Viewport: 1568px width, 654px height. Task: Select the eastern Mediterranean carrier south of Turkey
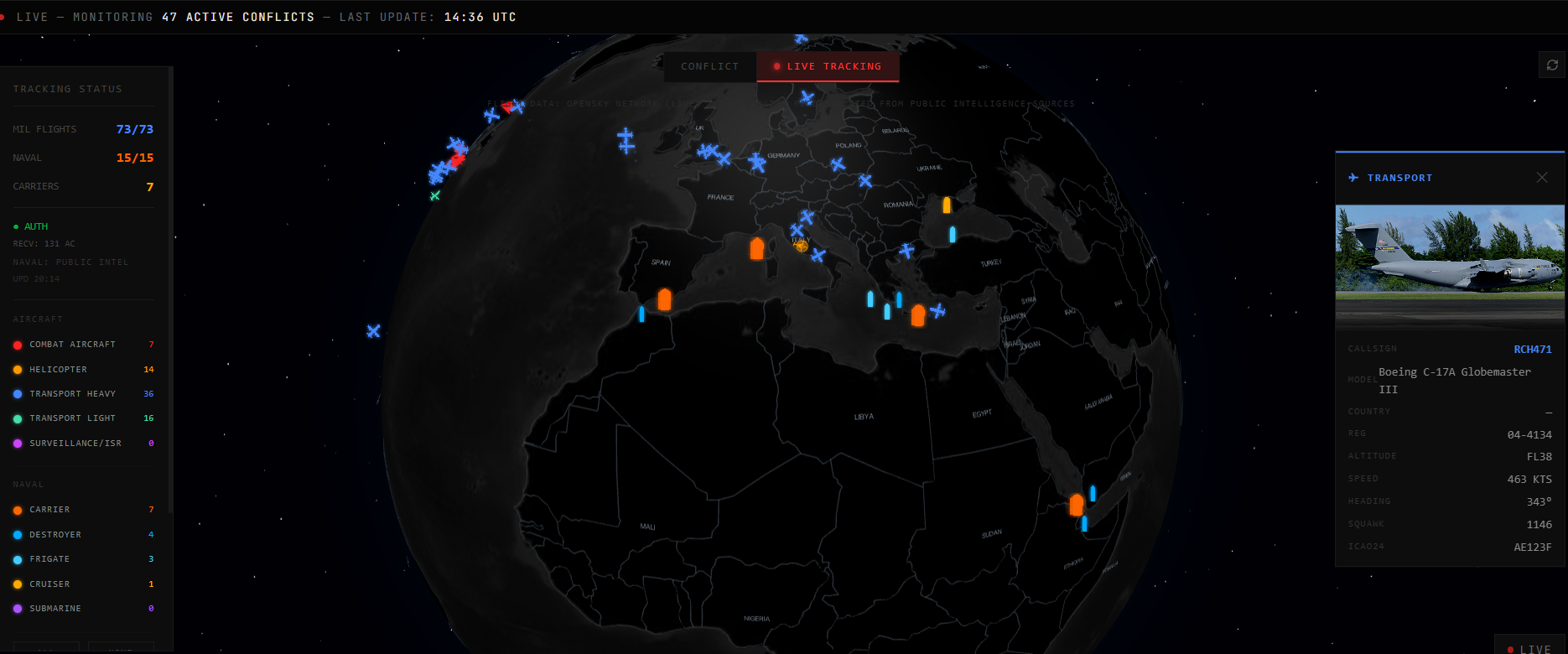918,315
